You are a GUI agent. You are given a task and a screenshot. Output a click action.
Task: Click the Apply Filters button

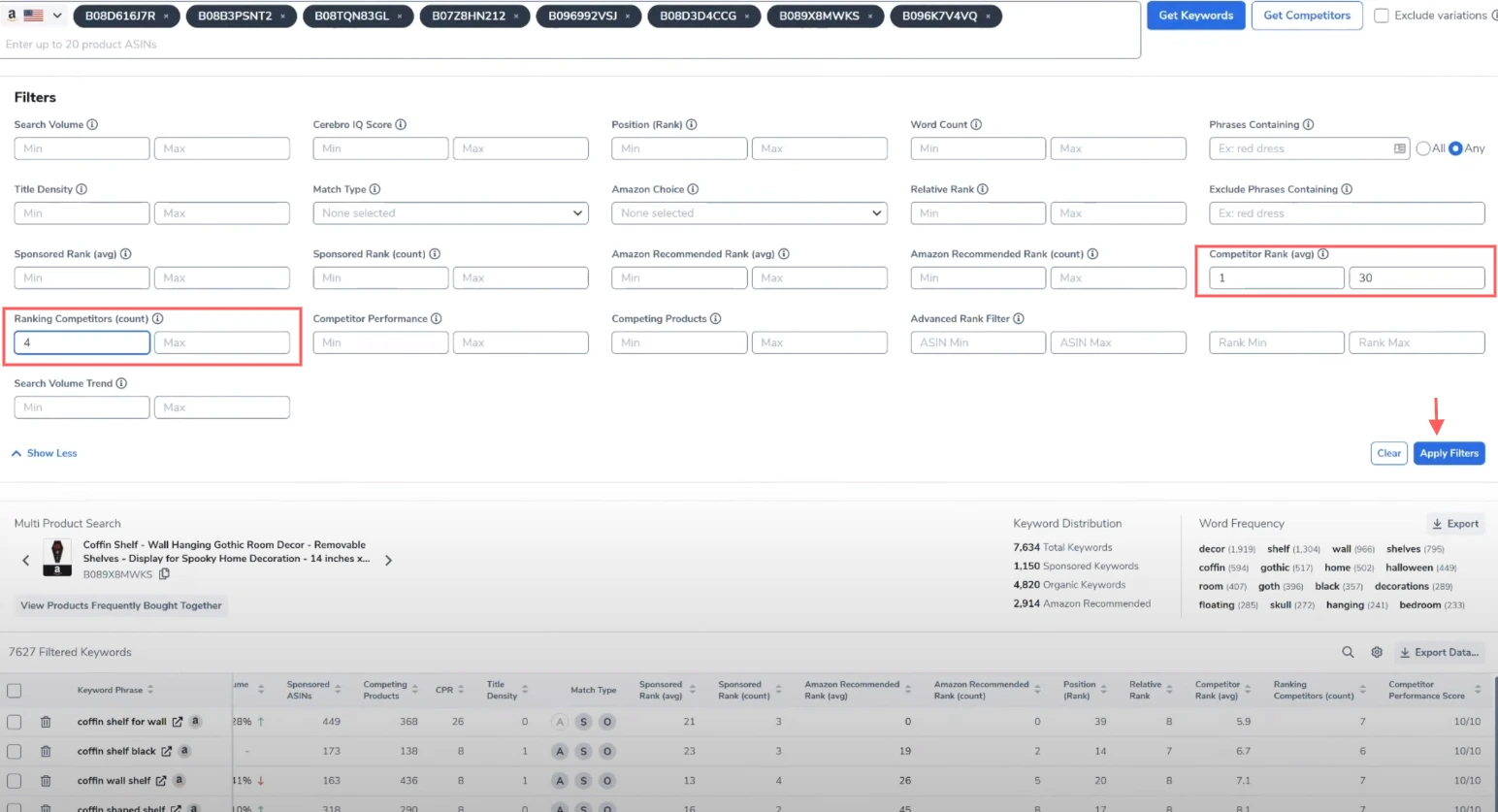coord(1449,453)
